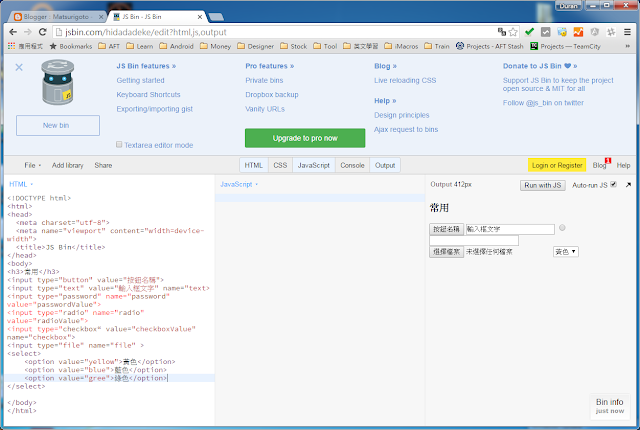Toggle Textarea editor mode checkbox
640x430 pixels.
click(119, 144)
